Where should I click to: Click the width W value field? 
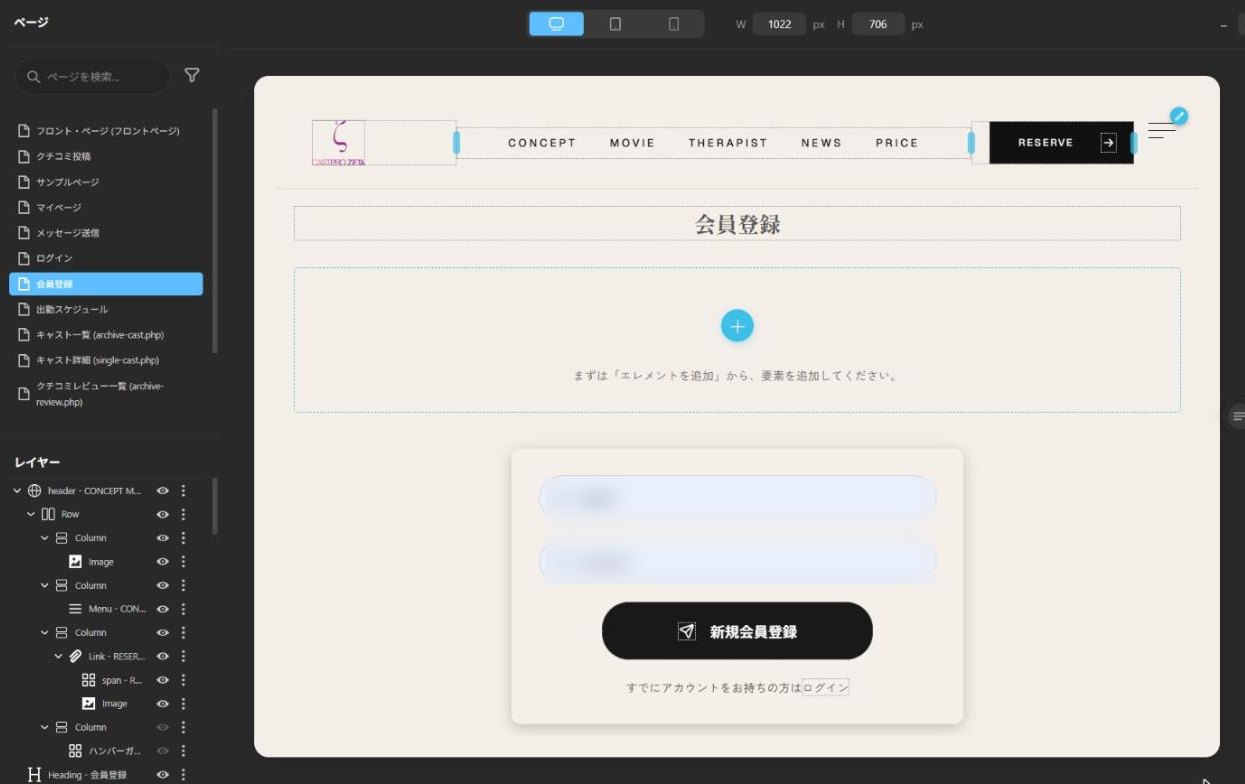[779, 24]
